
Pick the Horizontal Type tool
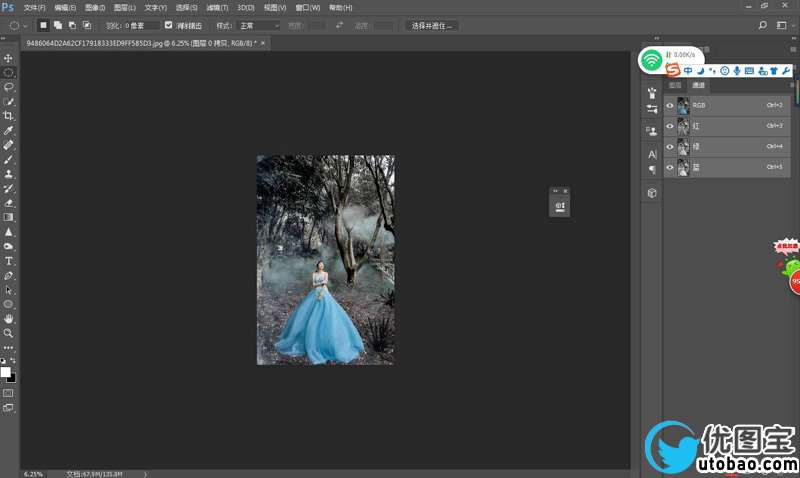tap(8, 260)
